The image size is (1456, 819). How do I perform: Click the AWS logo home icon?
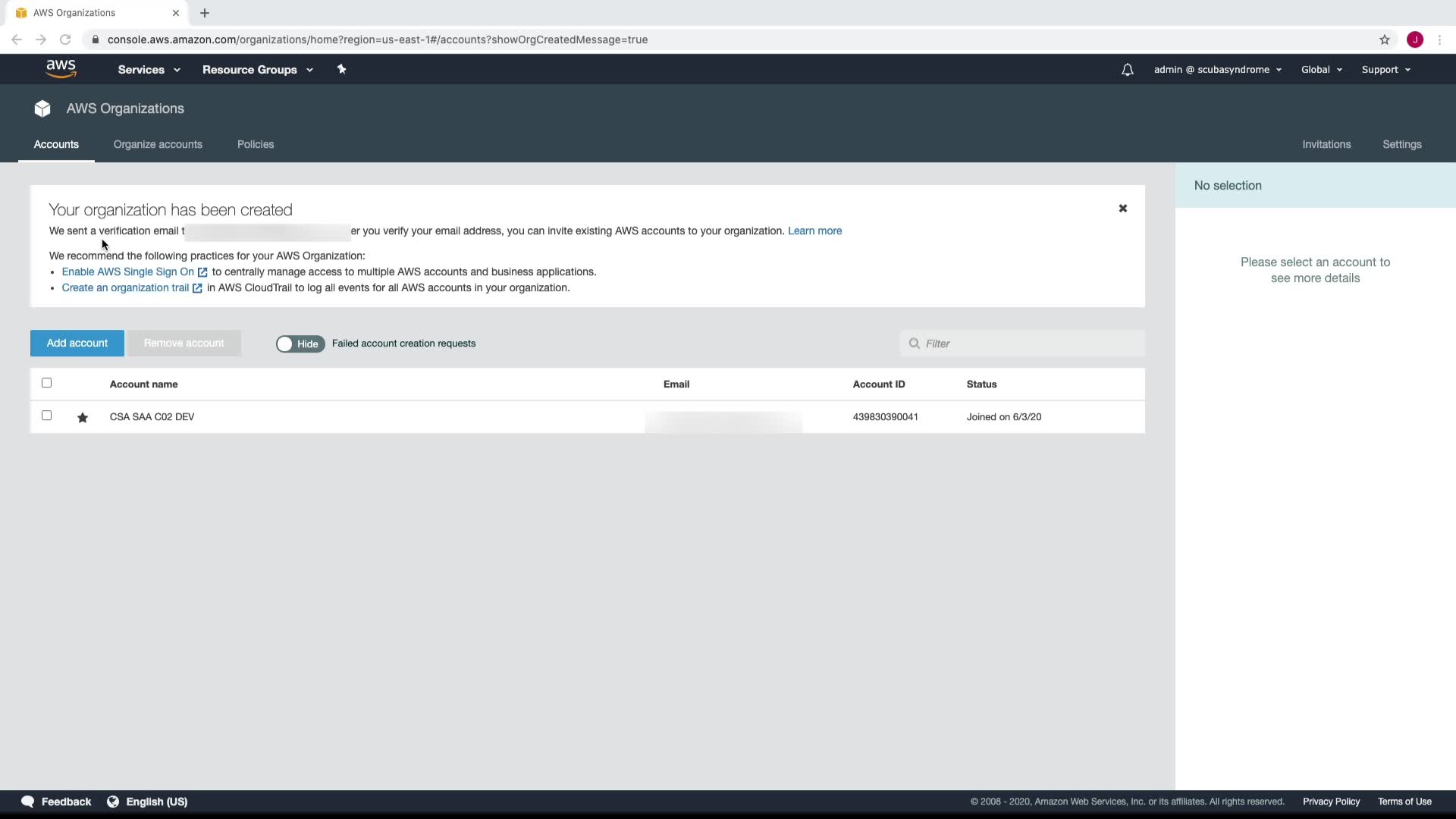pos(61,69)
